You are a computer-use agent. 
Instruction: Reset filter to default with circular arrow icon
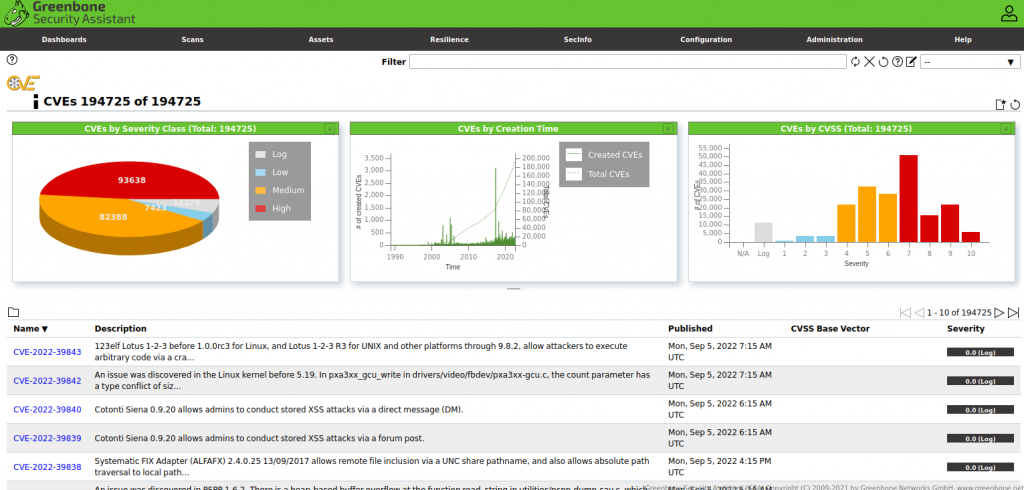click(x=884, y=61)
